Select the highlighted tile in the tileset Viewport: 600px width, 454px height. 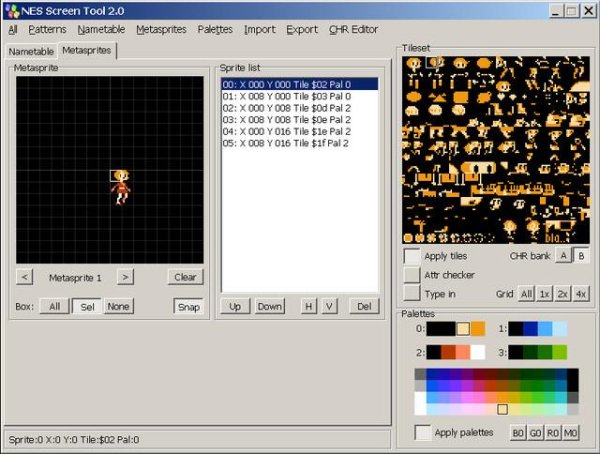[432, 62]
